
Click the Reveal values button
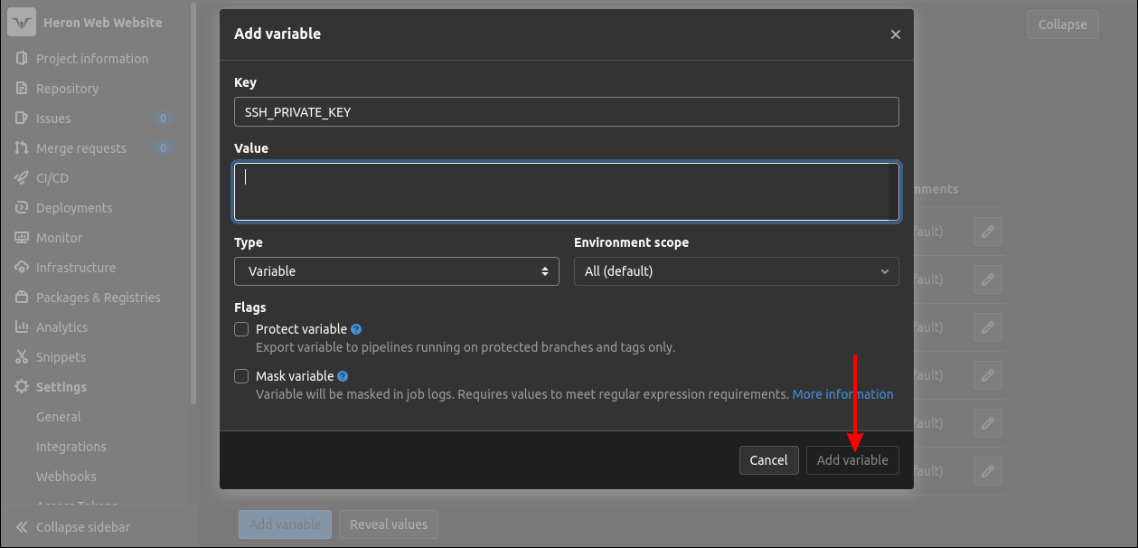[x=388, y=524]
